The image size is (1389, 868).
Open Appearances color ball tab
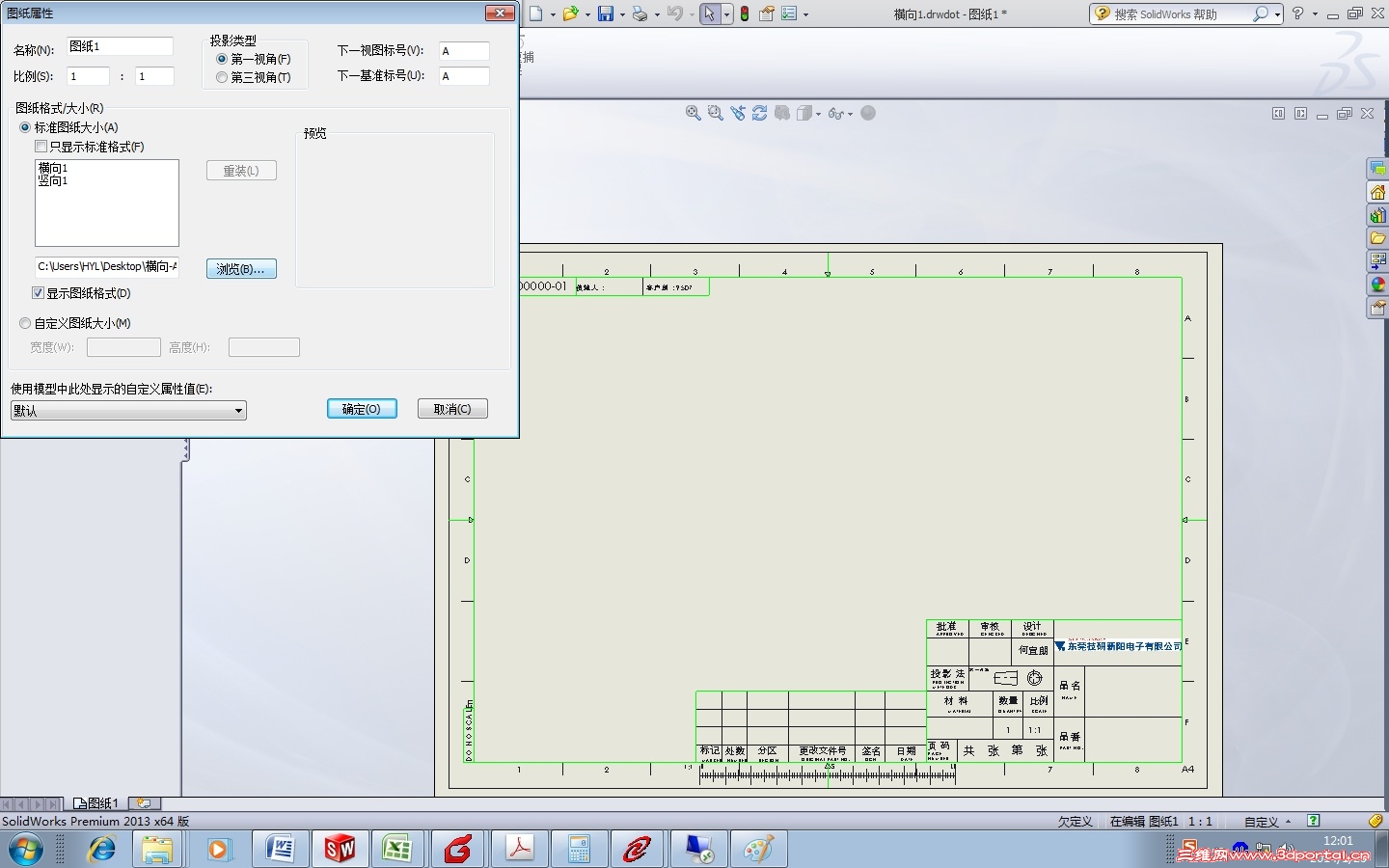coord(1377,285)
